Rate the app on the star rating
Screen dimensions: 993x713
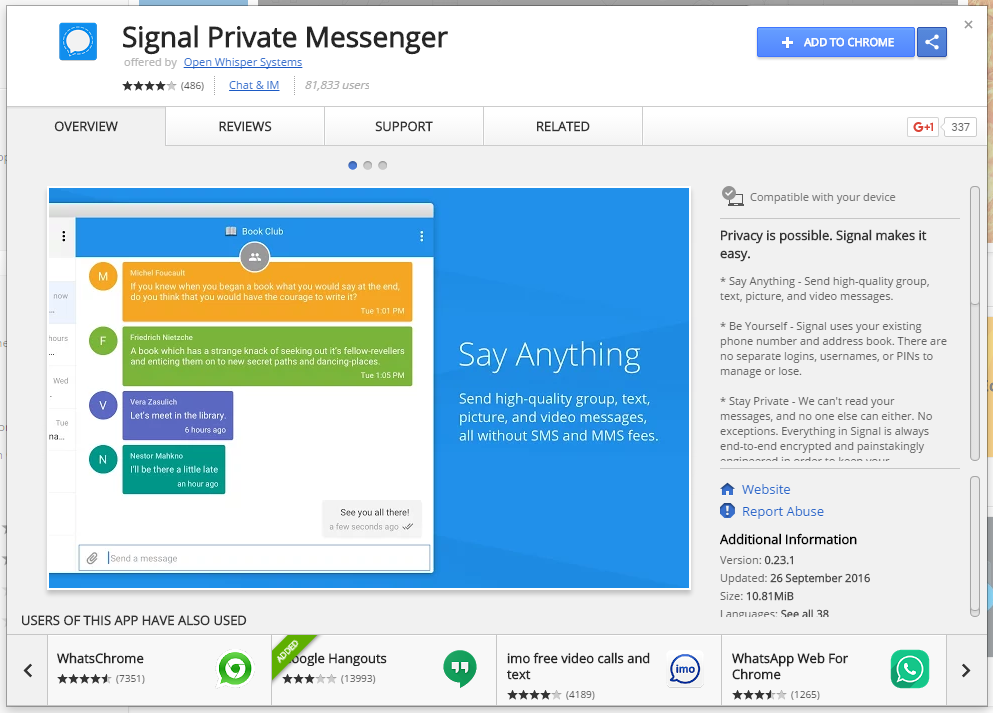point(148,85)
